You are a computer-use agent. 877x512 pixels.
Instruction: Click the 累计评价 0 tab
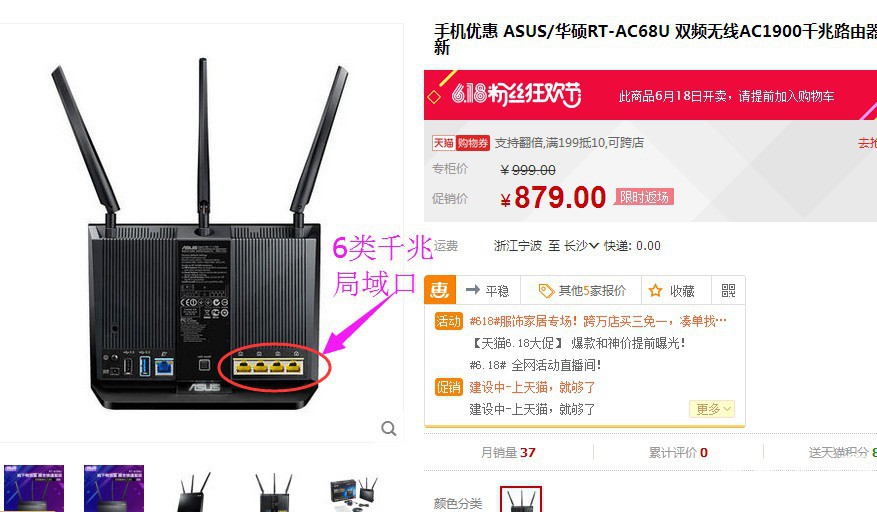678,452
